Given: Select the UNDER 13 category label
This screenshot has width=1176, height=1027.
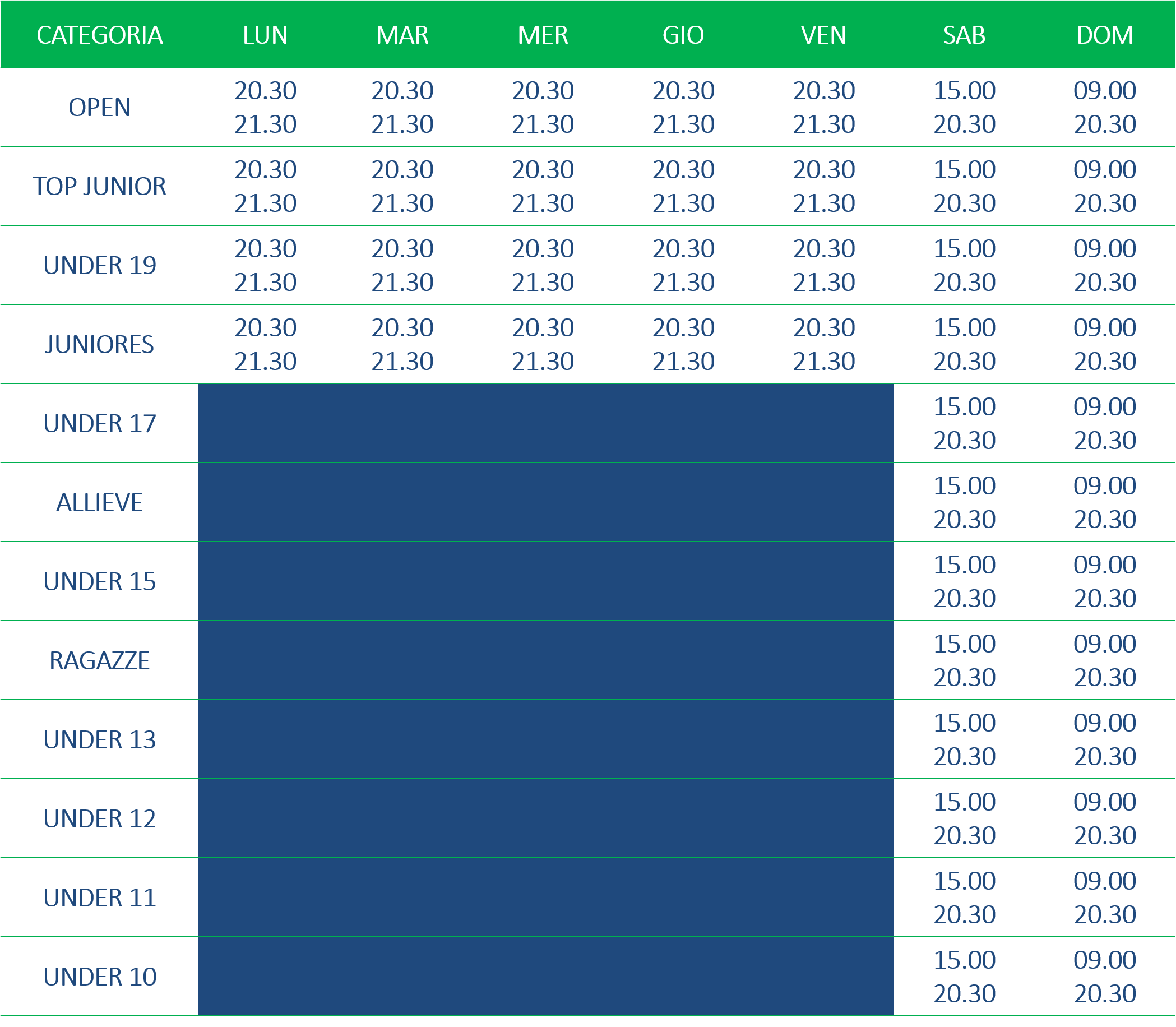Looking at the screenshot, I should (100, 740).
